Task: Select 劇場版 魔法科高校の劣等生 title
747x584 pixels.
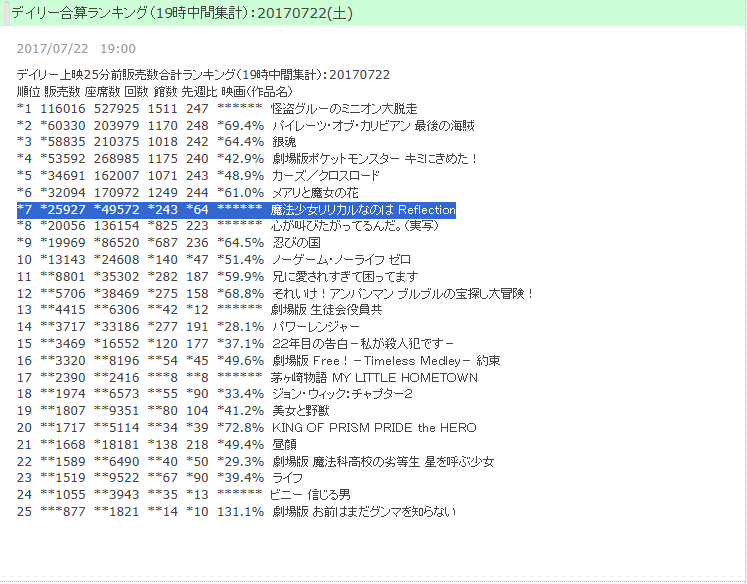Action: click(x=383, y=462)
